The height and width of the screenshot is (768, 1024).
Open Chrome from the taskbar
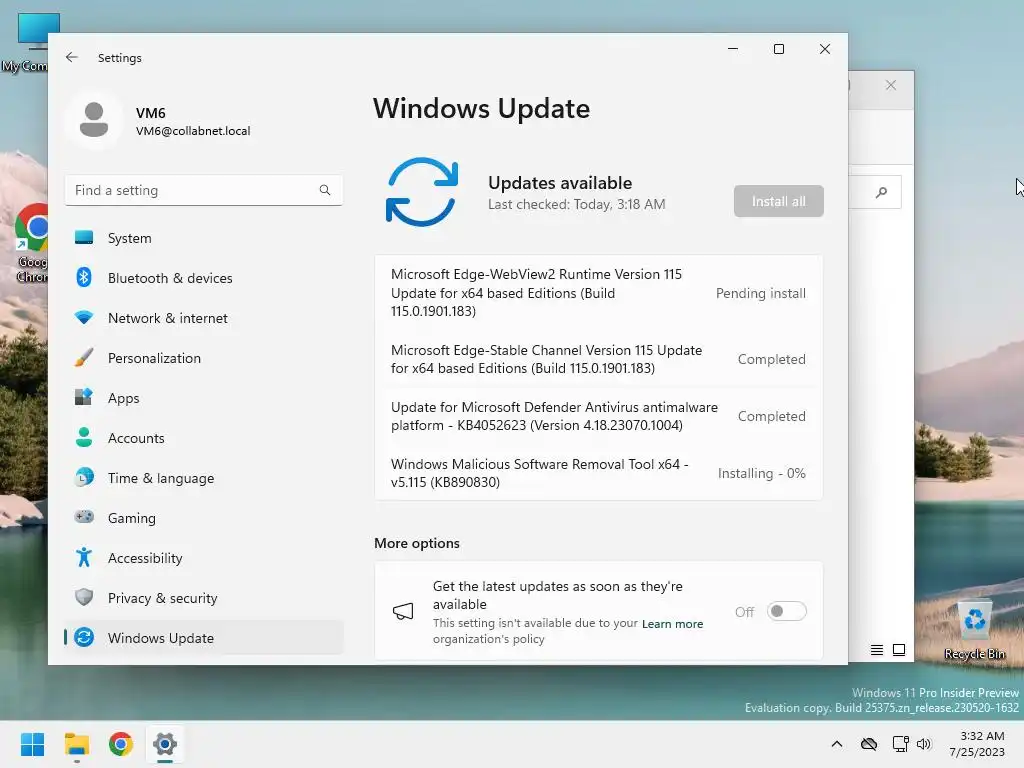121,744
